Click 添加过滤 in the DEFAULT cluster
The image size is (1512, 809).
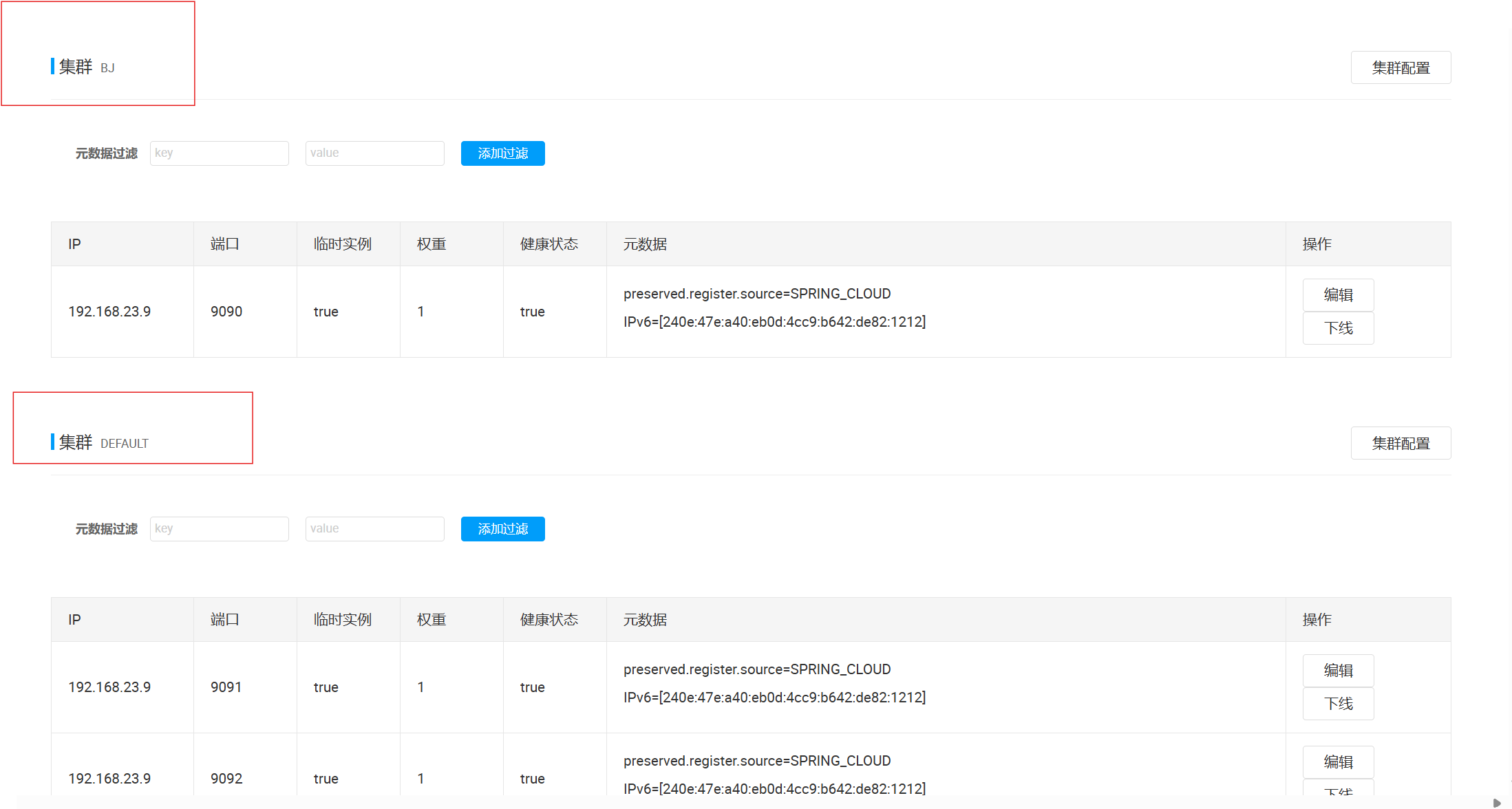tap(502, 529)
